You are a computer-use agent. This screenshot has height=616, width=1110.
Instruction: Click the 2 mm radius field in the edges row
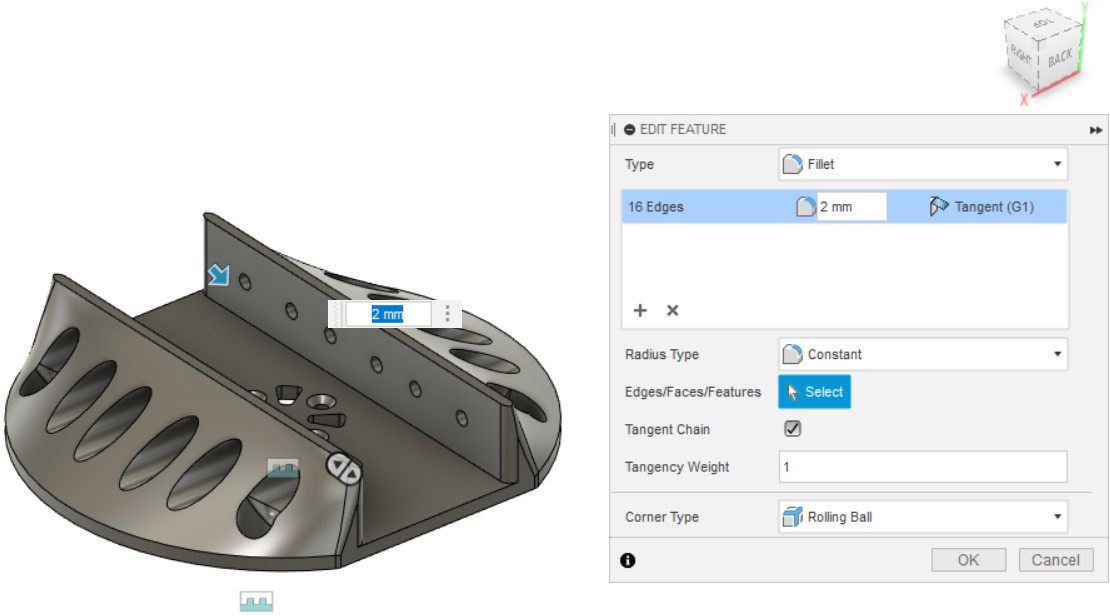850,207
